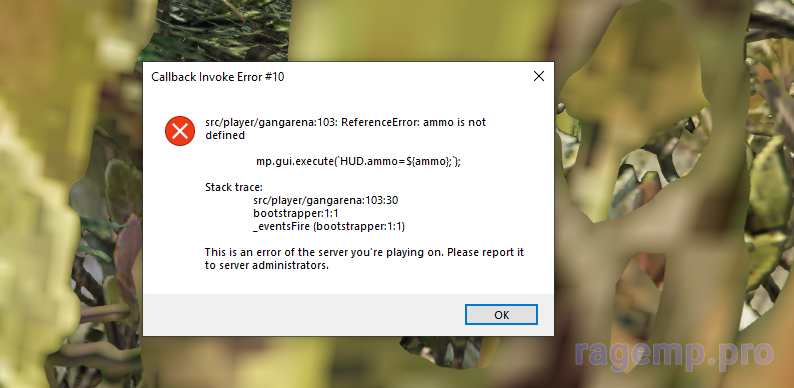The height and width of the screenshot is (388, 794).
Task: Click the OK button in the error dialog
Action: click(501, 315)
